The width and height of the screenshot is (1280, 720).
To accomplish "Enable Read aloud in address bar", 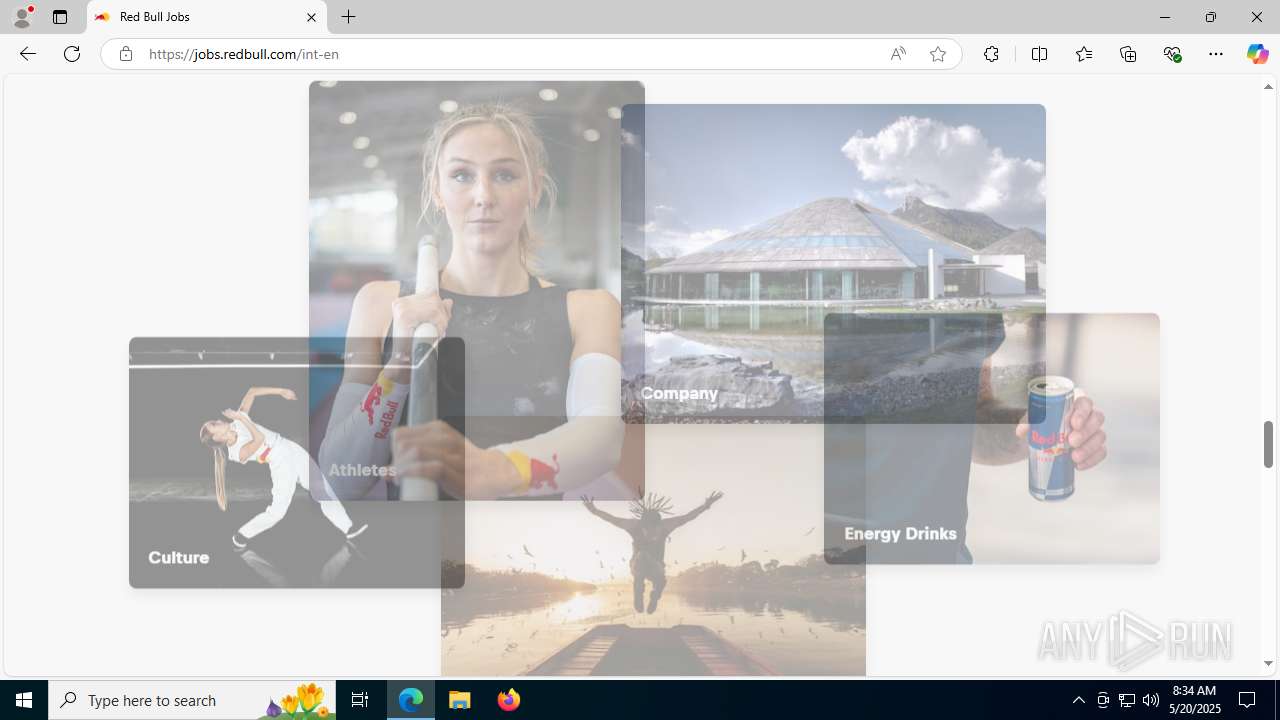I will coord(898,54).
